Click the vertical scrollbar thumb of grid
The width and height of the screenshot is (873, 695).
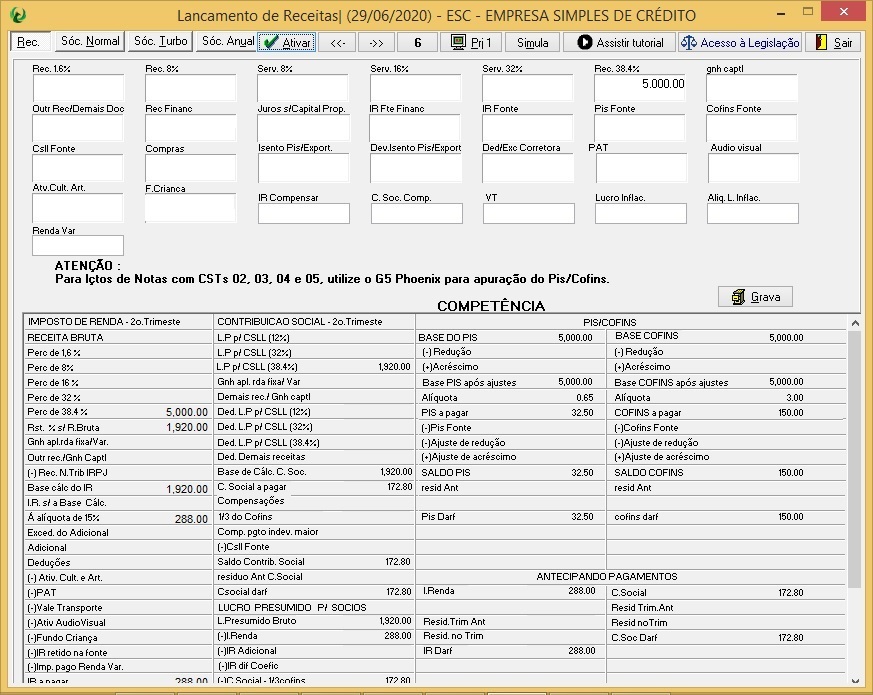(855, 458)
